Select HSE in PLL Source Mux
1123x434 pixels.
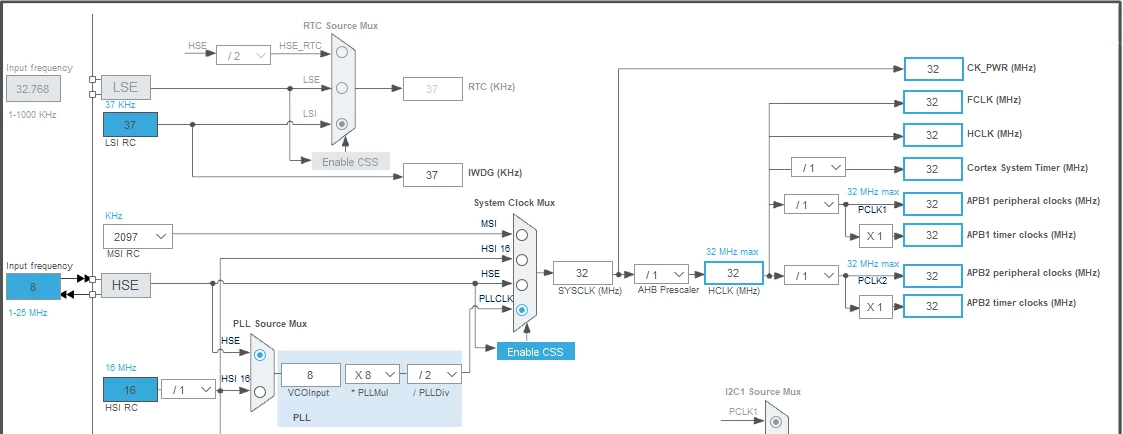pyautogui.click(x=260, y=355)
